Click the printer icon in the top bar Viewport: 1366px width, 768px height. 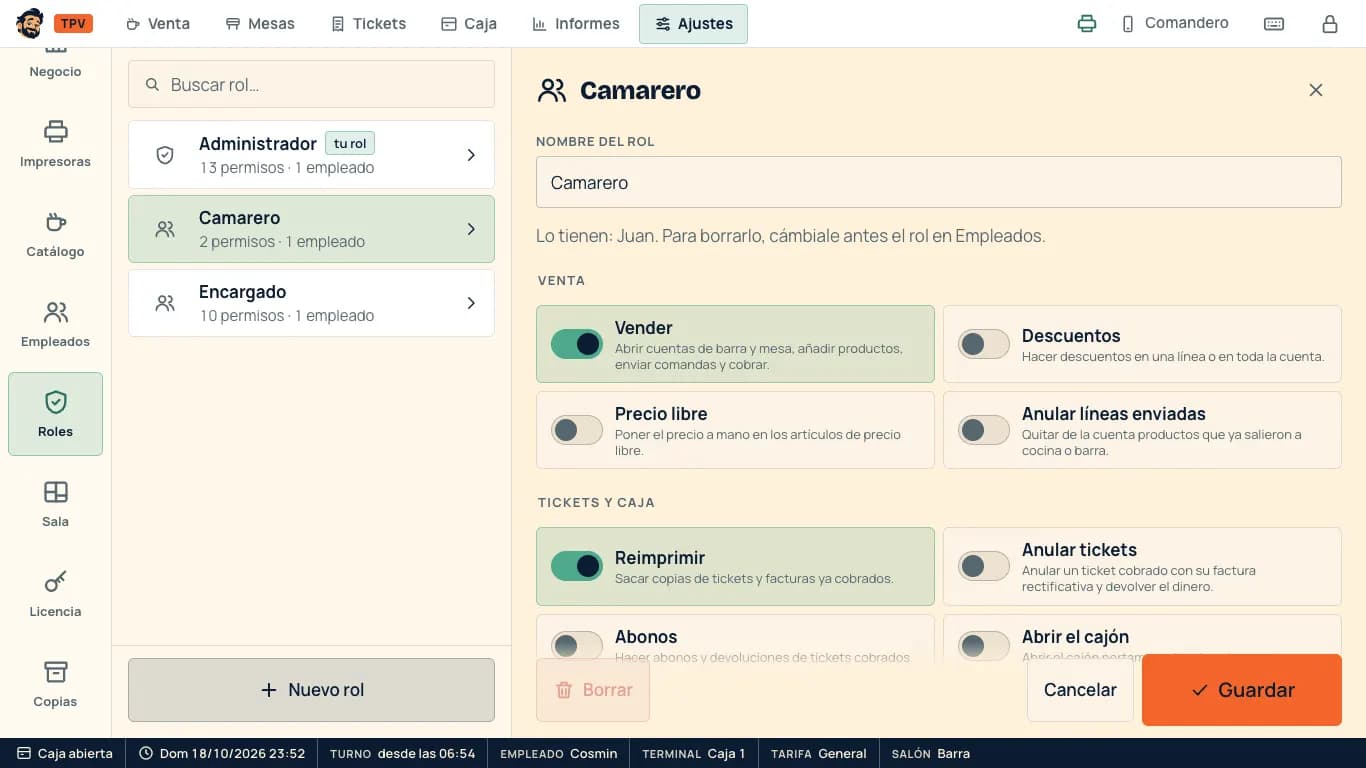pyautogui.click(x=1087, y=24)
